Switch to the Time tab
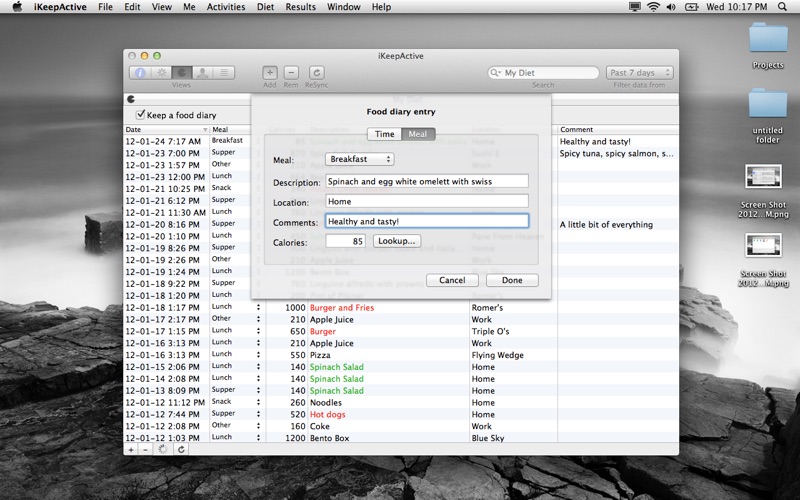This screenshot has height=500, width=800. tap(385, 134)
